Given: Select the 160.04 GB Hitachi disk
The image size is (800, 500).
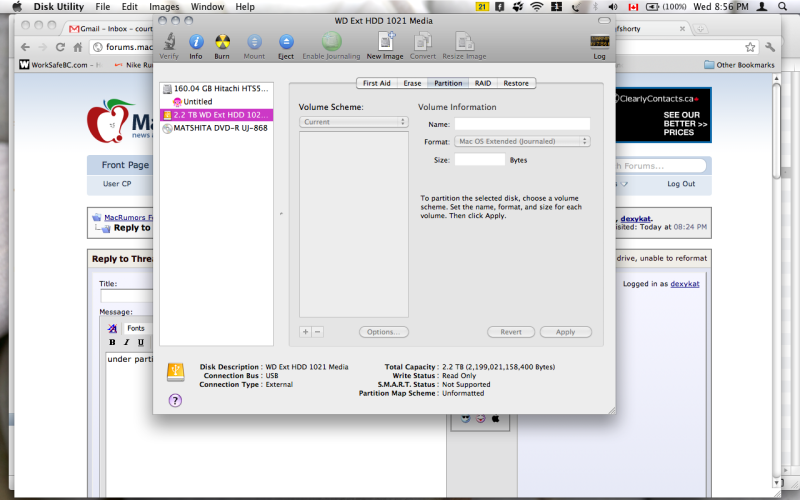Looking at the screenshot, I should pos(216,88).
